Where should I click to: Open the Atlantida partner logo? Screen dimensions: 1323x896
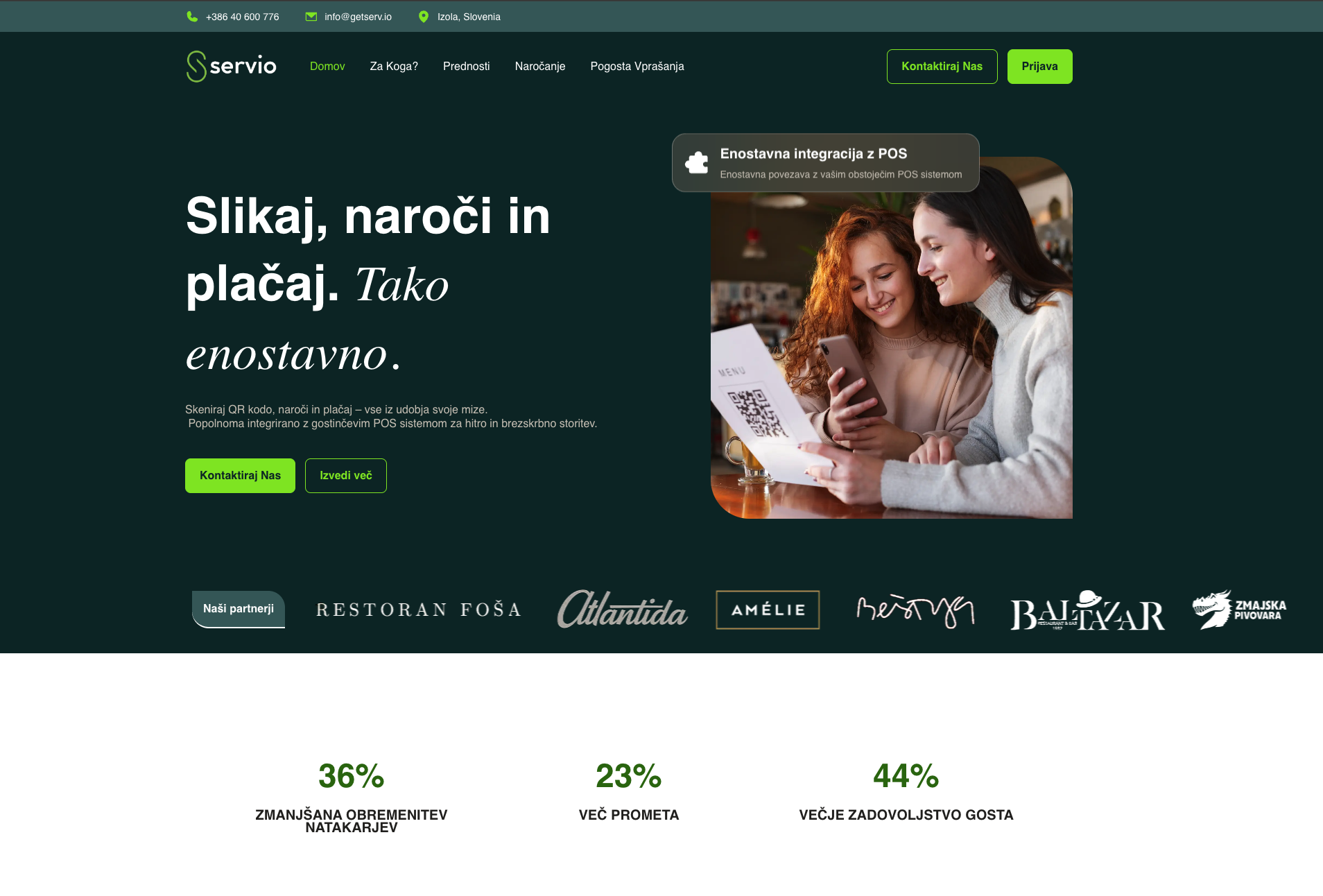622,610
